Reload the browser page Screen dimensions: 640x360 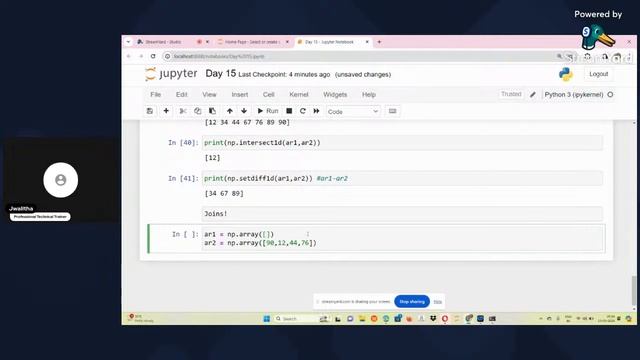(153, 56)
